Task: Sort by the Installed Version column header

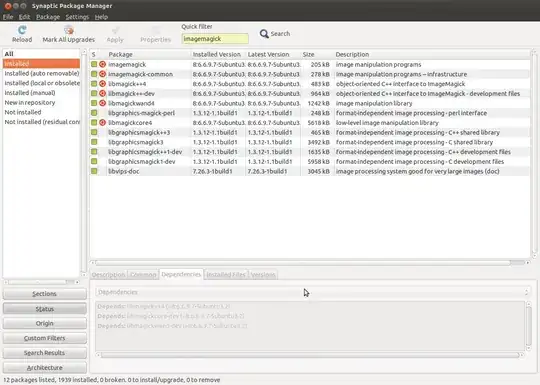Action: pos(218,54)
